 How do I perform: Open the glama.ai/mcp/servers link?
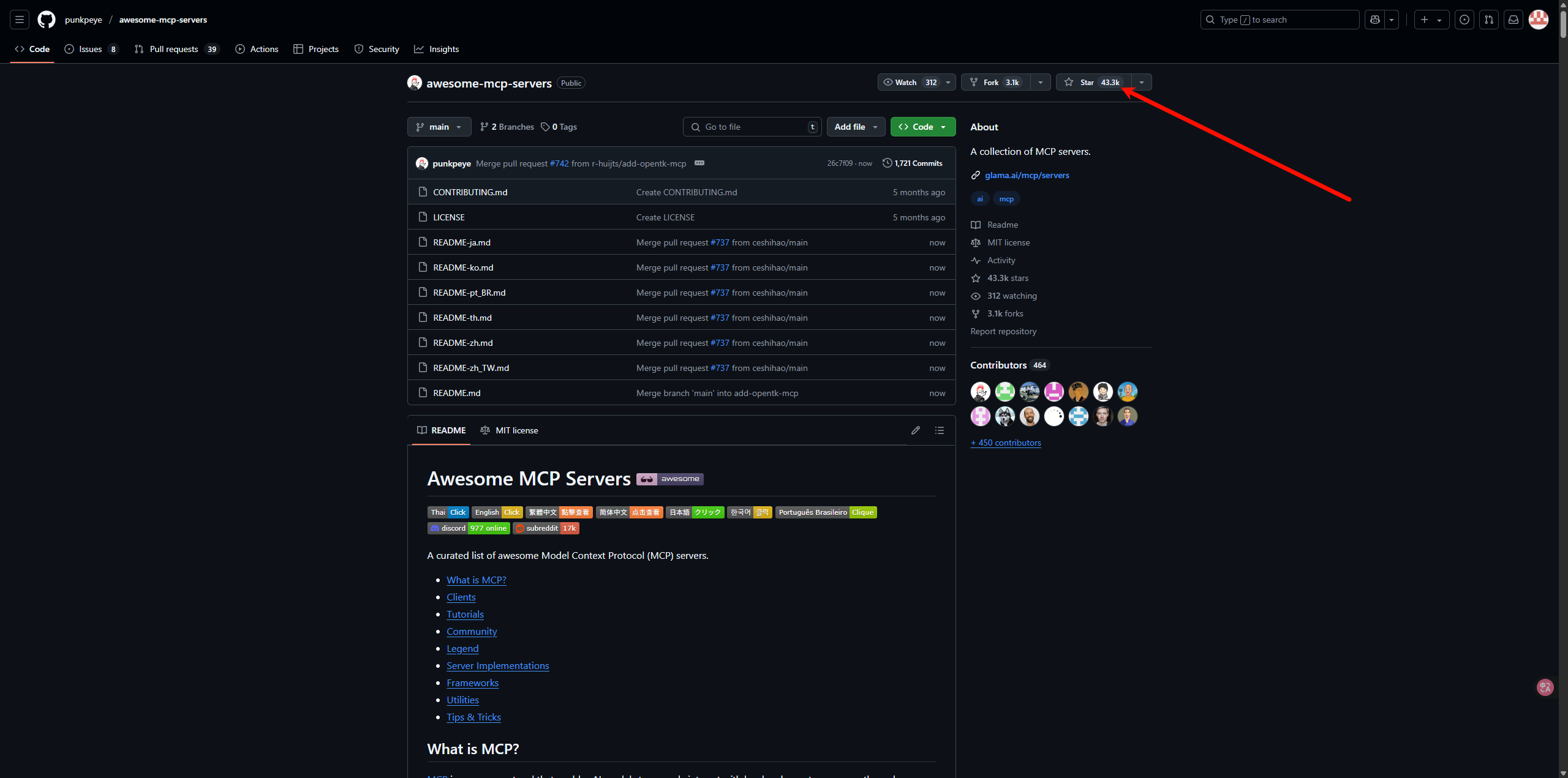click(x=1027, y=175)
